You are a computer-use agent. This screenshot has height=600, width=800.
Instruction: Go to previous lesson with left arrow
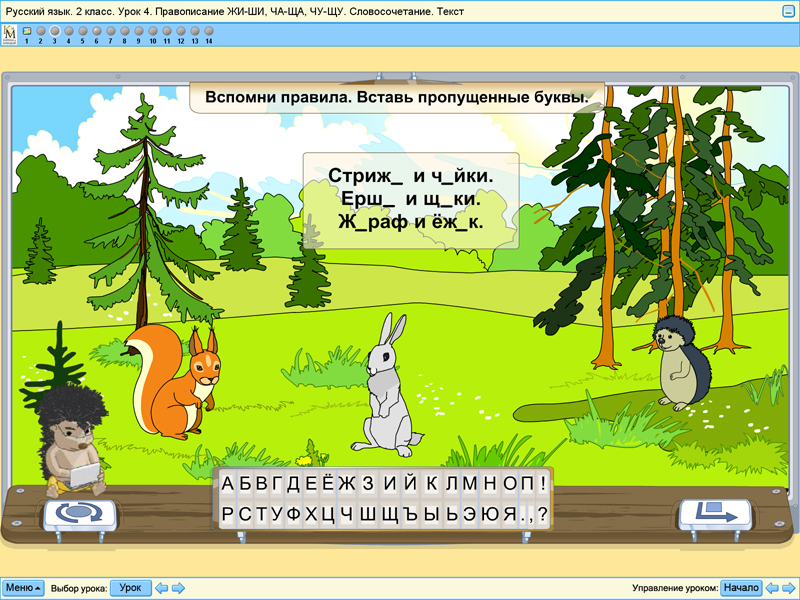pyautogui.click(x=162, y=588)
